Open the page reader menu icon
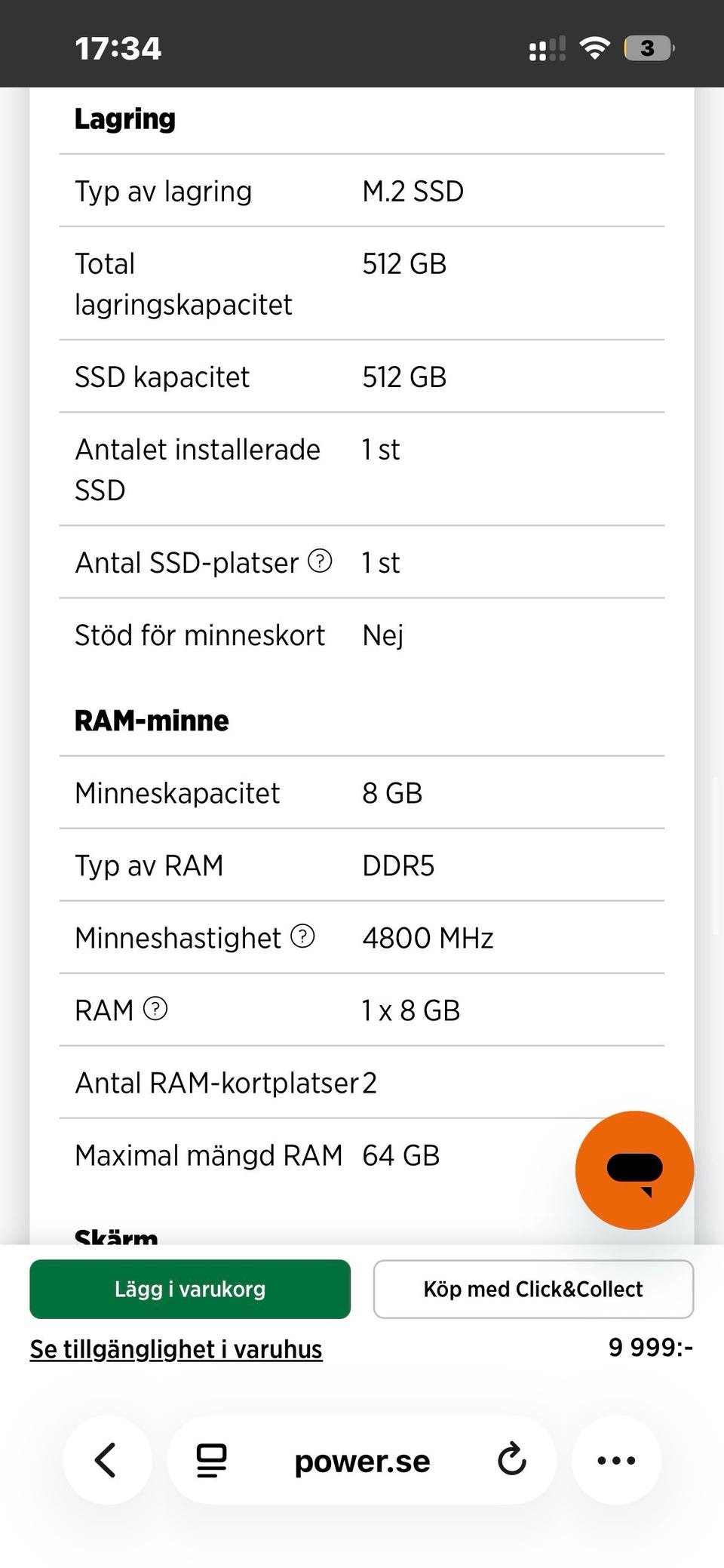Screen dimensions: 724x1568 [x=211, y=1460]
